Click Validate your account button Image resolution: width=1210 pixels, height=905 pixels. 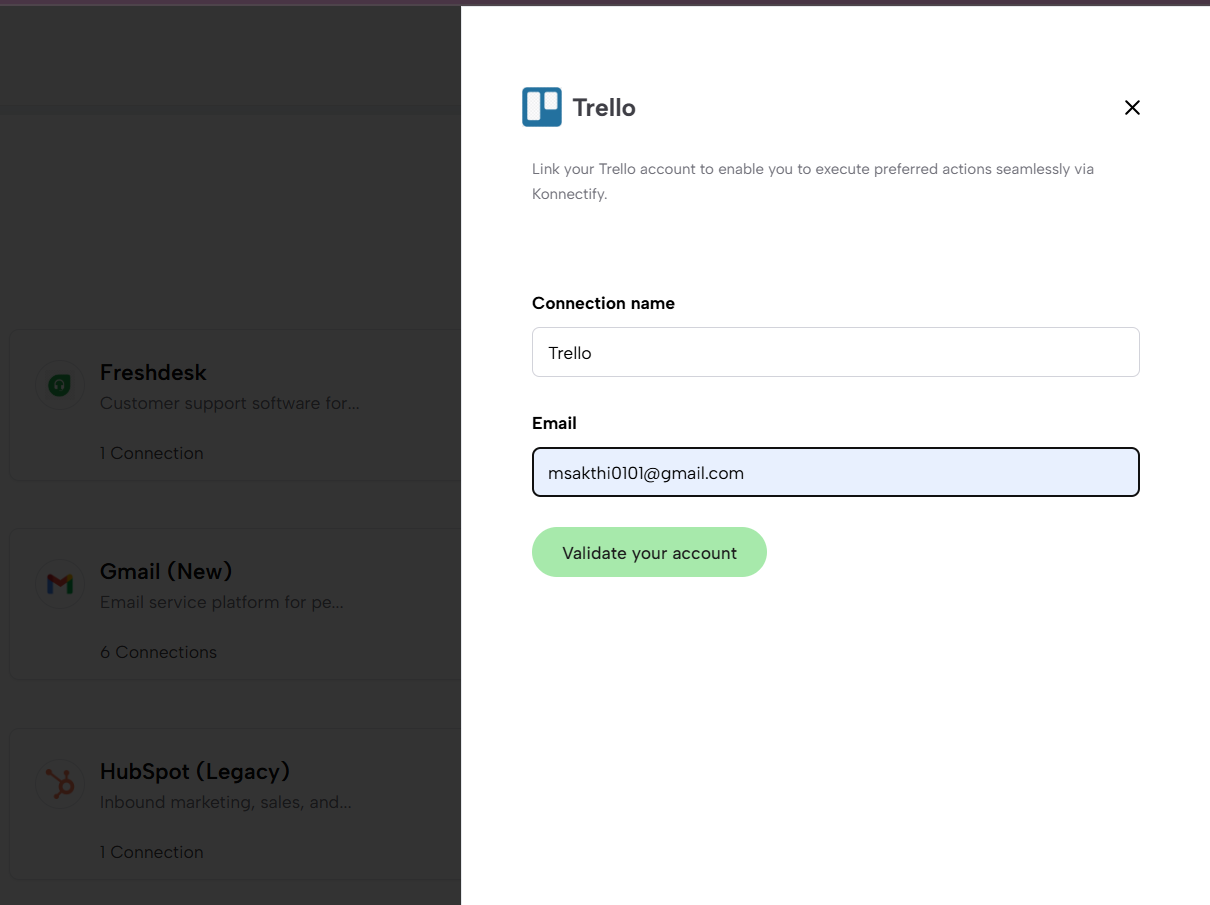click(x=649, y=552)
